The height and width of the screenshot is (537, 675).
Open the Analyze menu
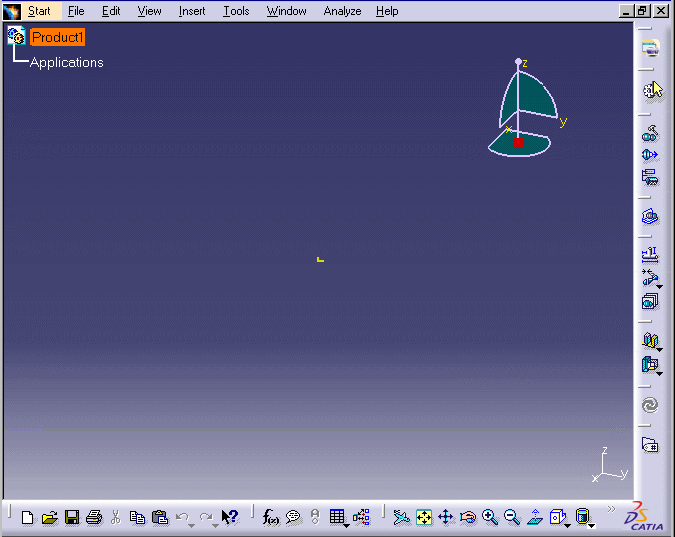point(343,11)
